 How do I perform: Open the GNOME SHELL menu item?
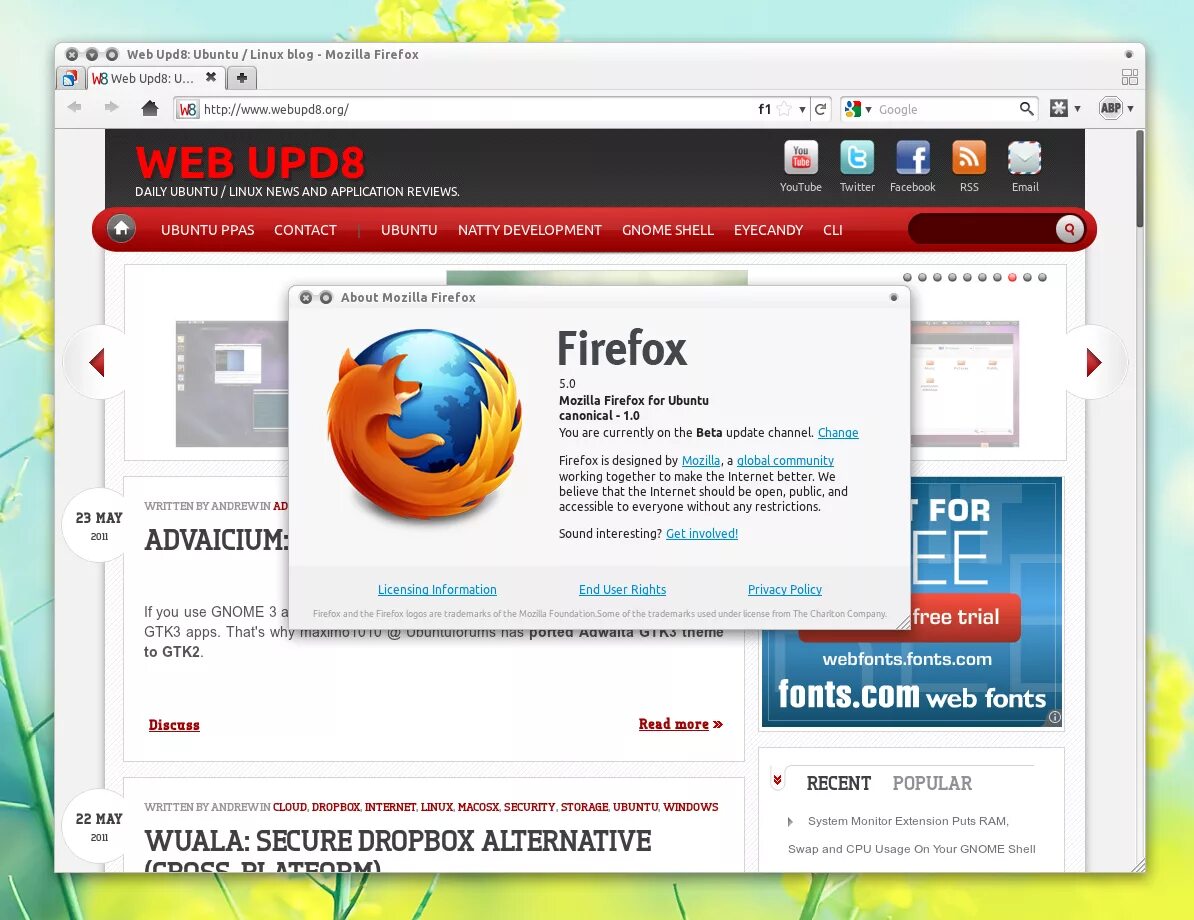pyautogui.click(x=668, y=230)
